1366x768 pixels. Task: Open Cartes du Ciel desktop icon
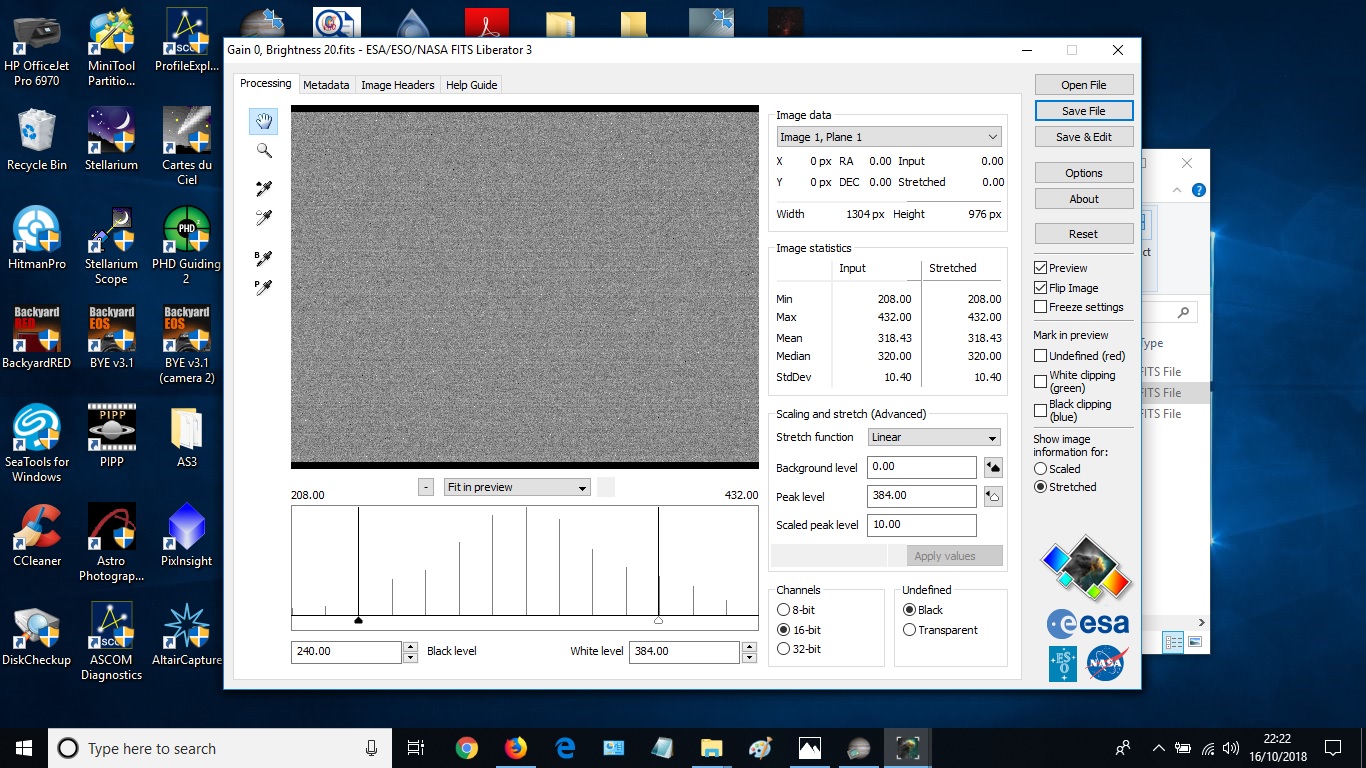[186, 146]
